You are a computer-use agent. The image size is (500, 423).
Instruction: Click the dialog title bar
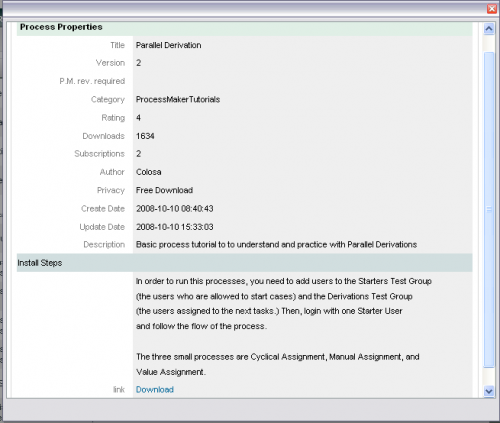(243, 9)
